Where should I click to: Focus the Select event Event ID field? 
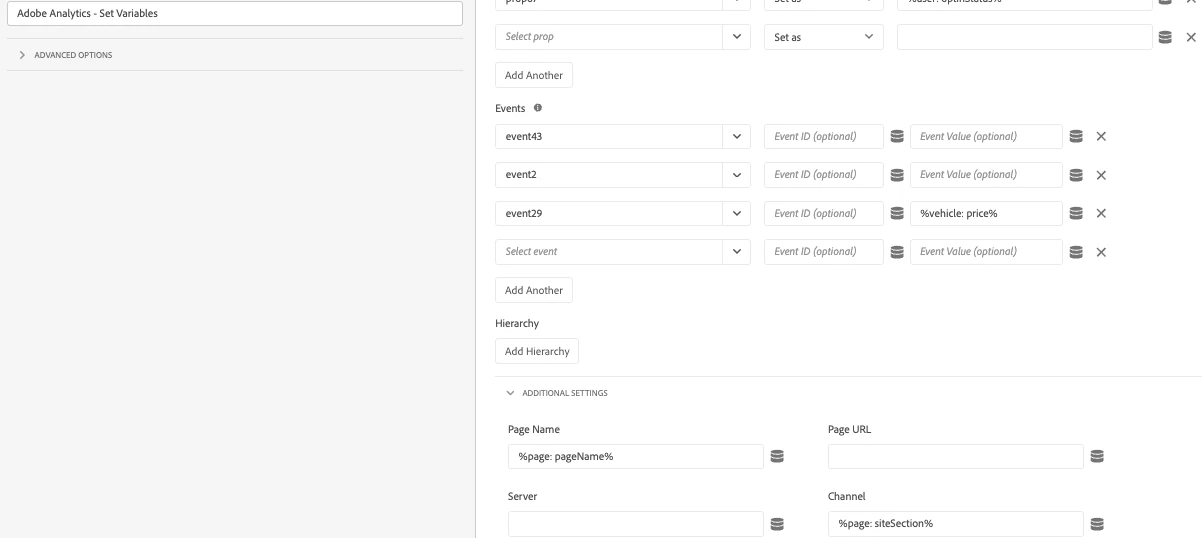(x=824, y=252)
